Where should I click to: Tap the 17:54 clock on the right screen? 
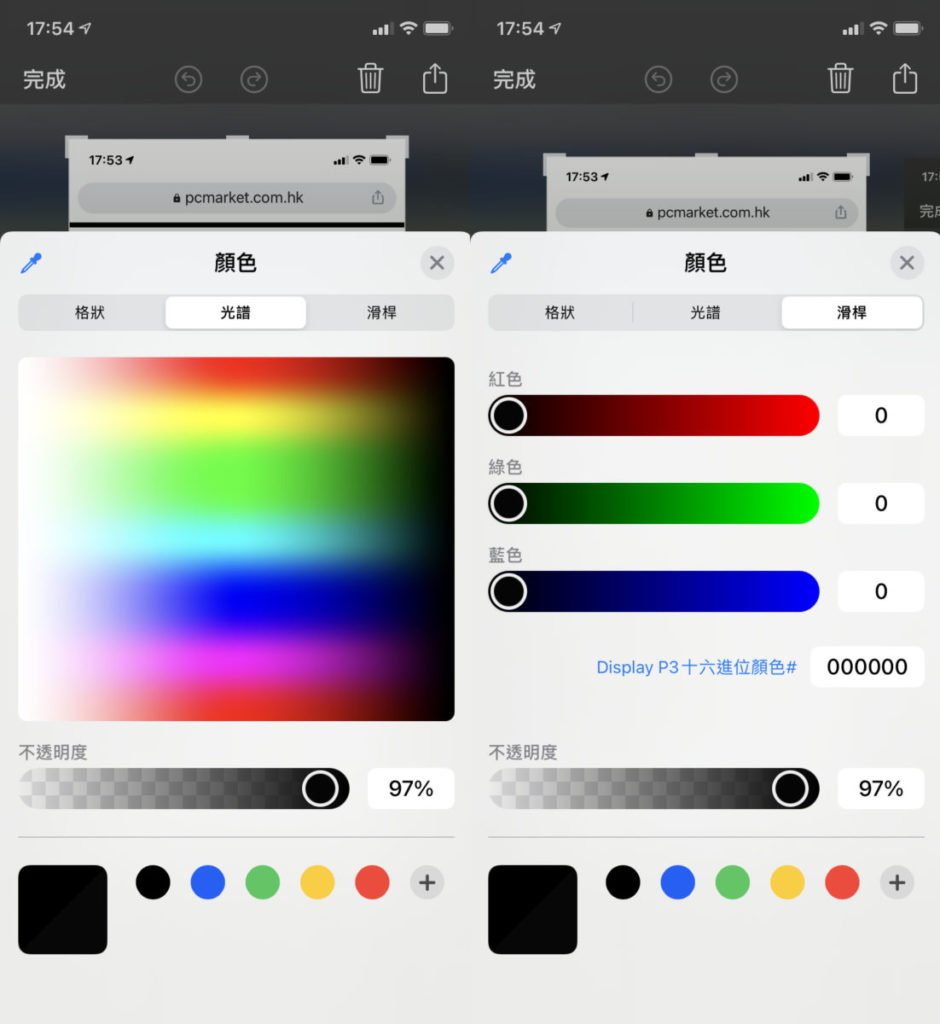point(520,29)
